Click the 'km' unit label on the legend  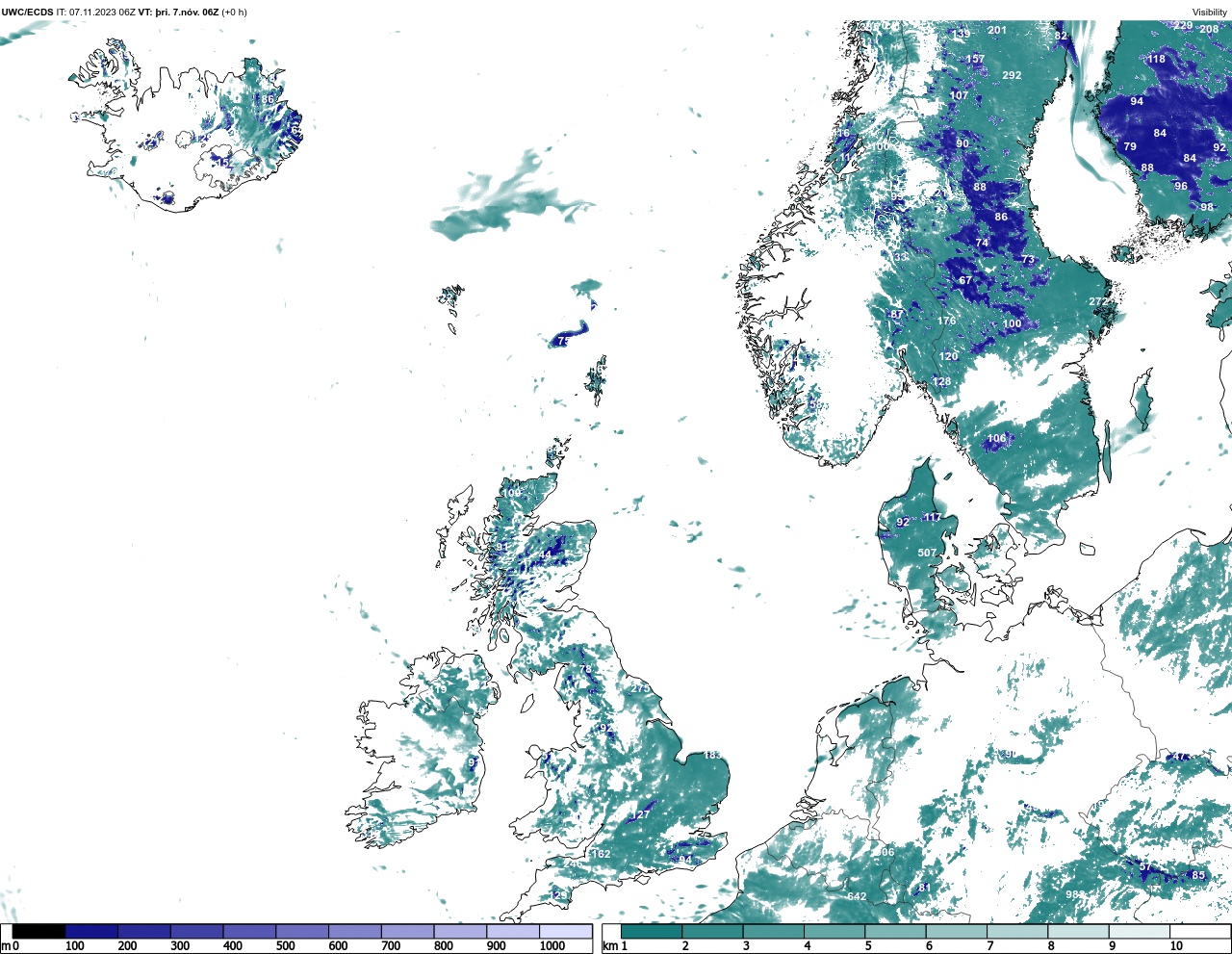(x=610, y=946)
